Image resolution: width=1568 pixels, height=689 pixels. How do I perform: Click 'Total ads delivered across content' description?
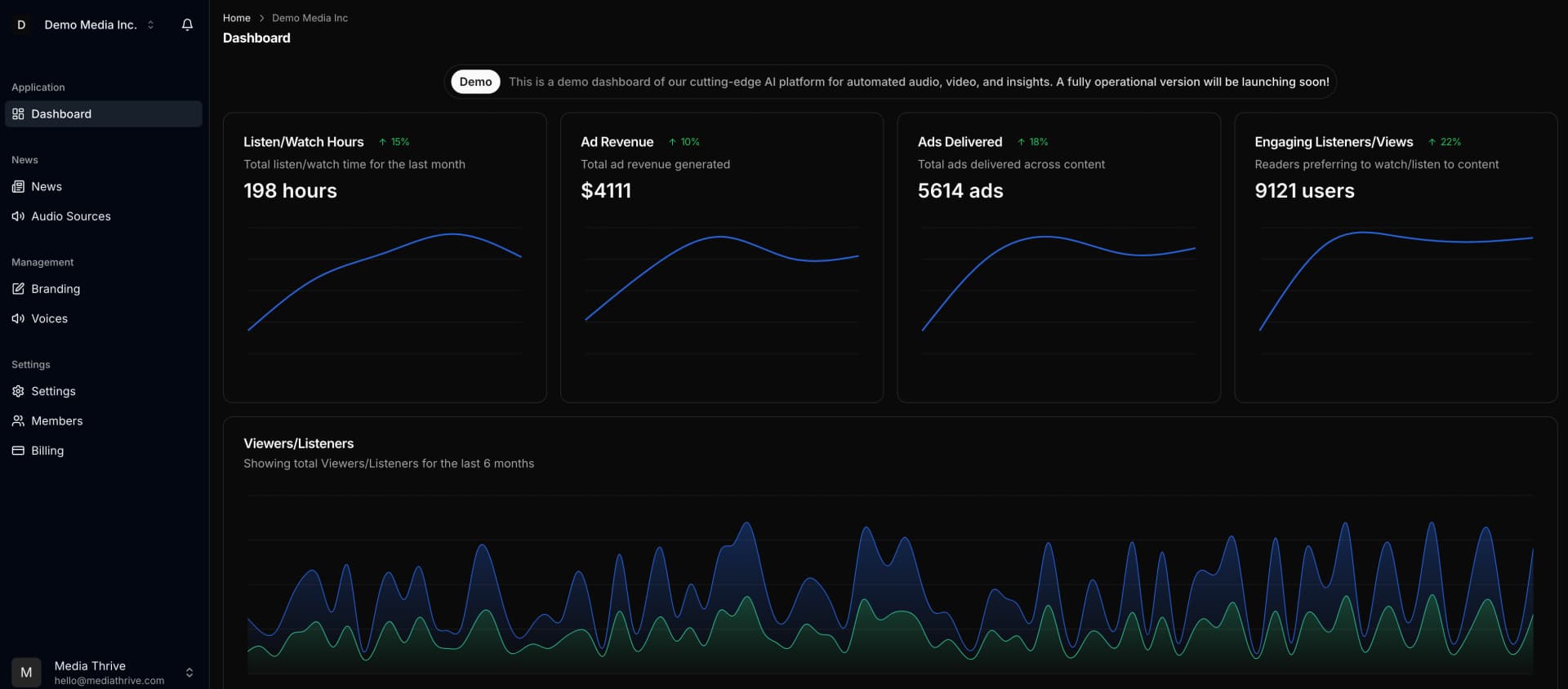pos(1011,164)
